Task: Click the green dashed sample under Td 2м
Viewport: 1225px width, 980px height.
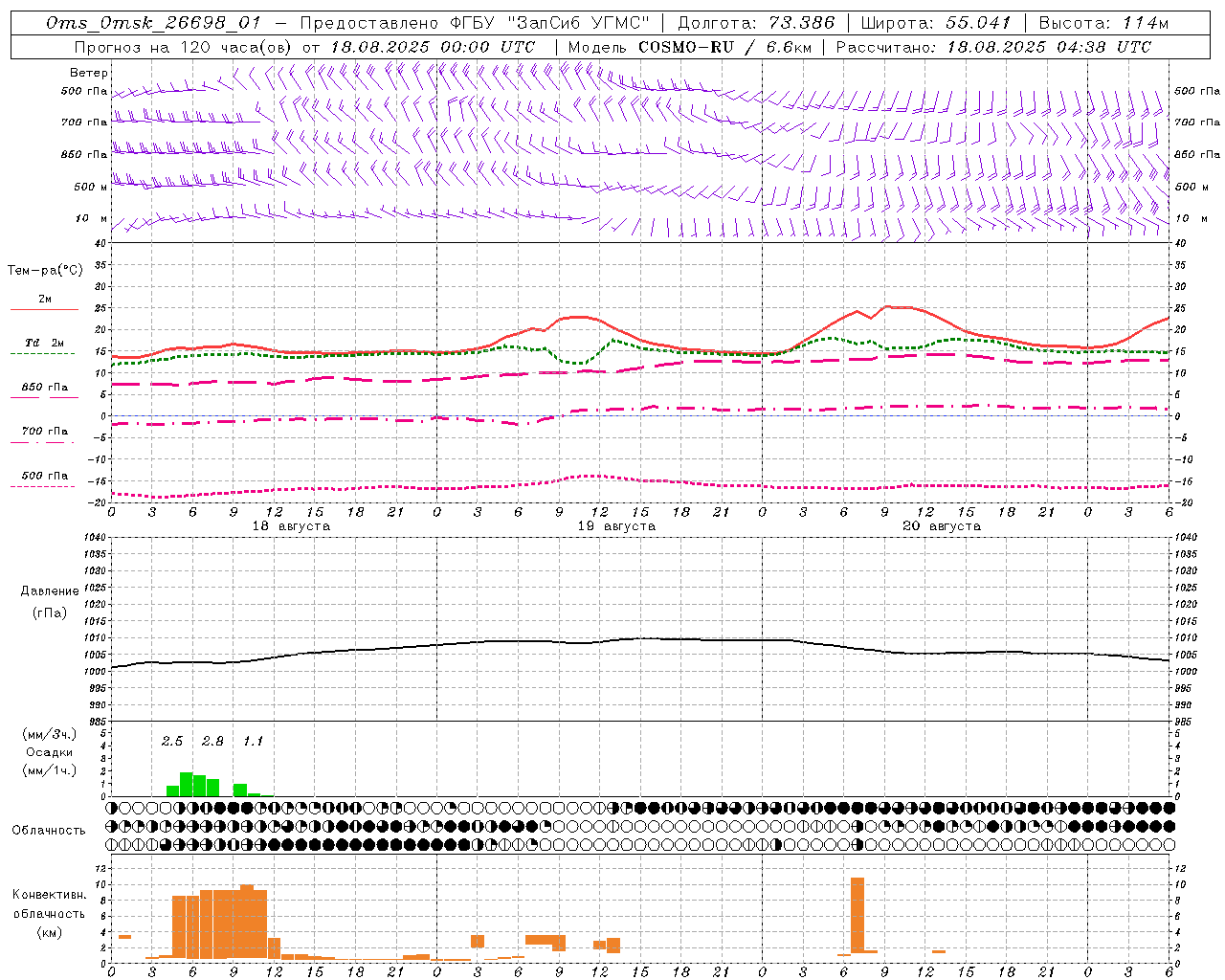Action: coord(44,354)
